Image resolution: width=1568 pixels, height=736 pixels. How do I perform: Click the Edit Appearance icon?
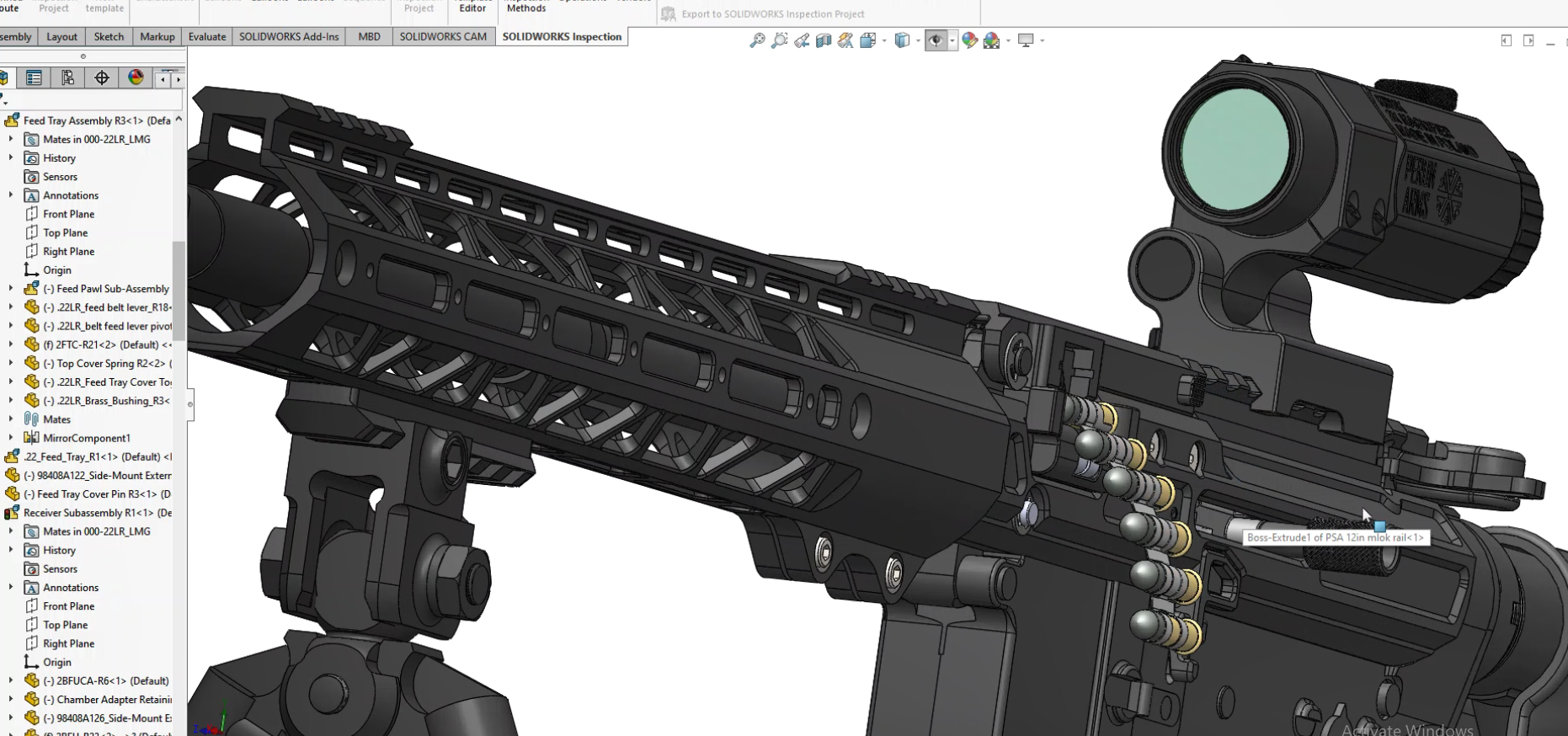click(x=969, y=40)
